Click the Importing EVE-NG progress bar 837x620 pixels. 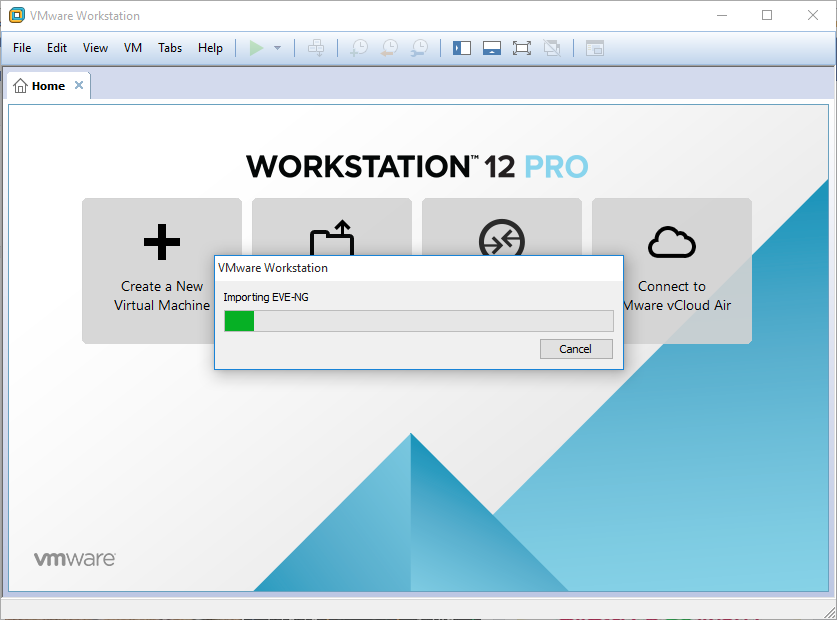pos(419,321)
